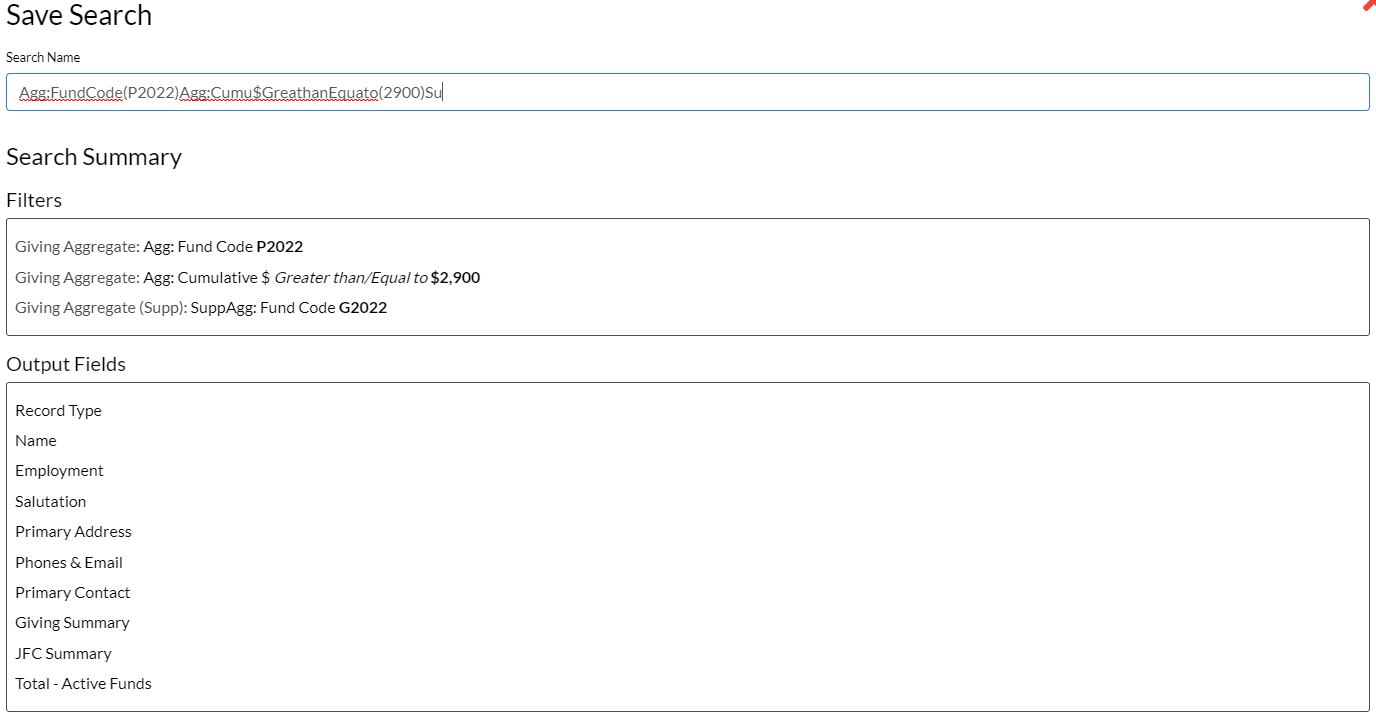Screen dimensions: 1376x715
Task: Click the Filters section label
Action: click(34, 200)
